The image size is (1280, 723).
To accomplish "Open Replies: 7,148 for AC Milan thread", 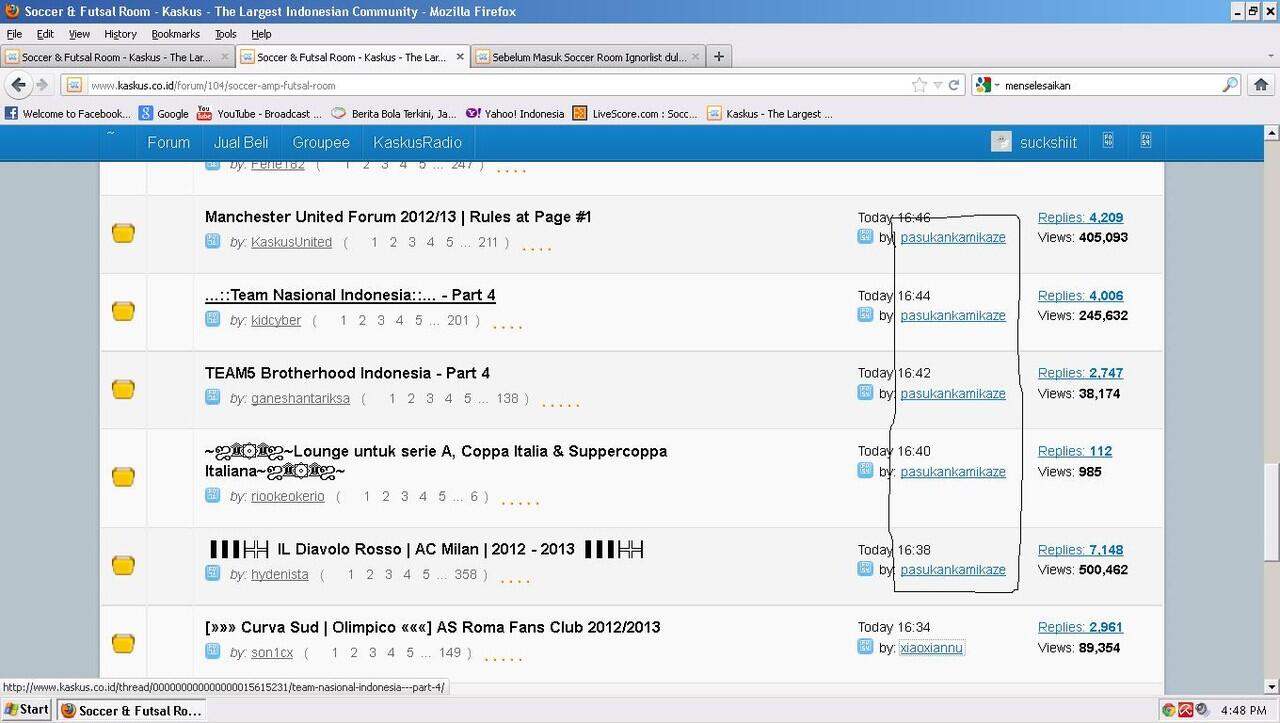I will click(x=1080, y=549).
